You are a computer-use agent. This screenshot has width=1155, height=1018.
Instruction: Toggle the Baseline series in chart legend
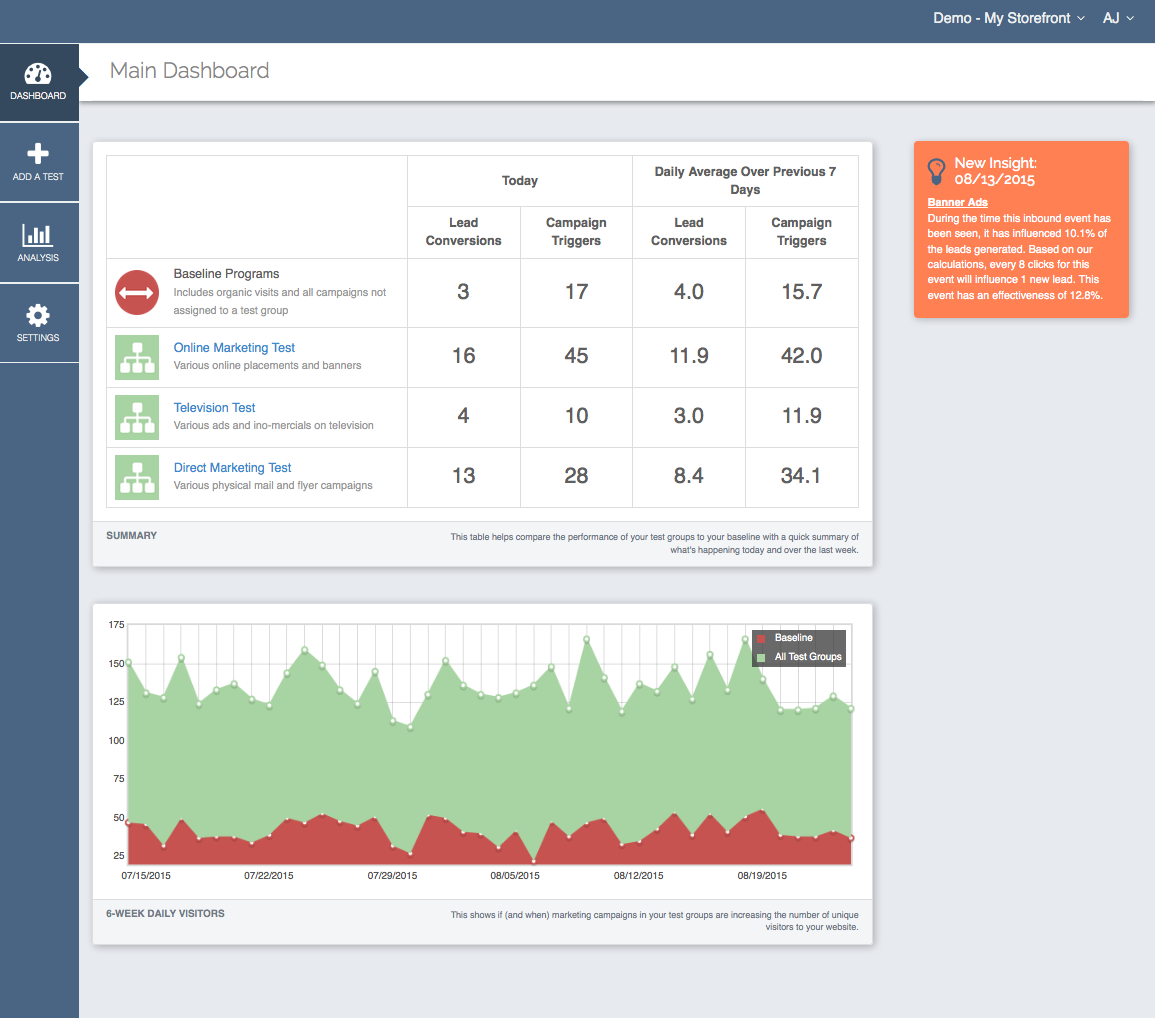[x=793, y=638]
